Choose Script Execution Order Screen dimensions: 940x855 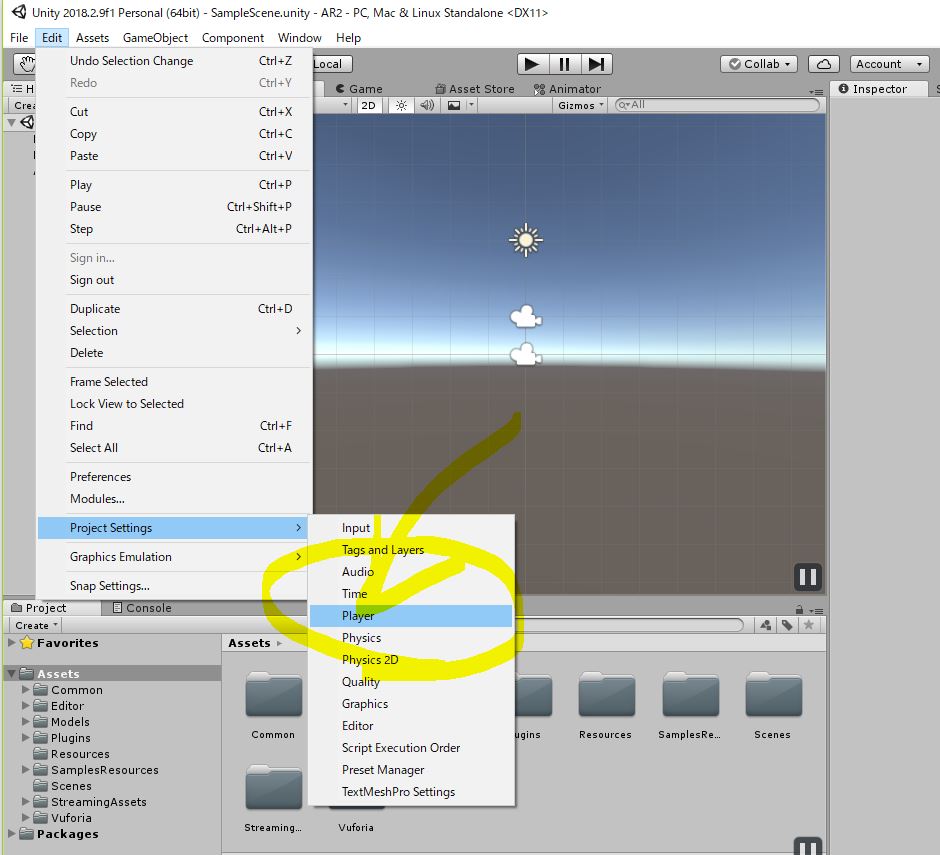pos(411,748)
